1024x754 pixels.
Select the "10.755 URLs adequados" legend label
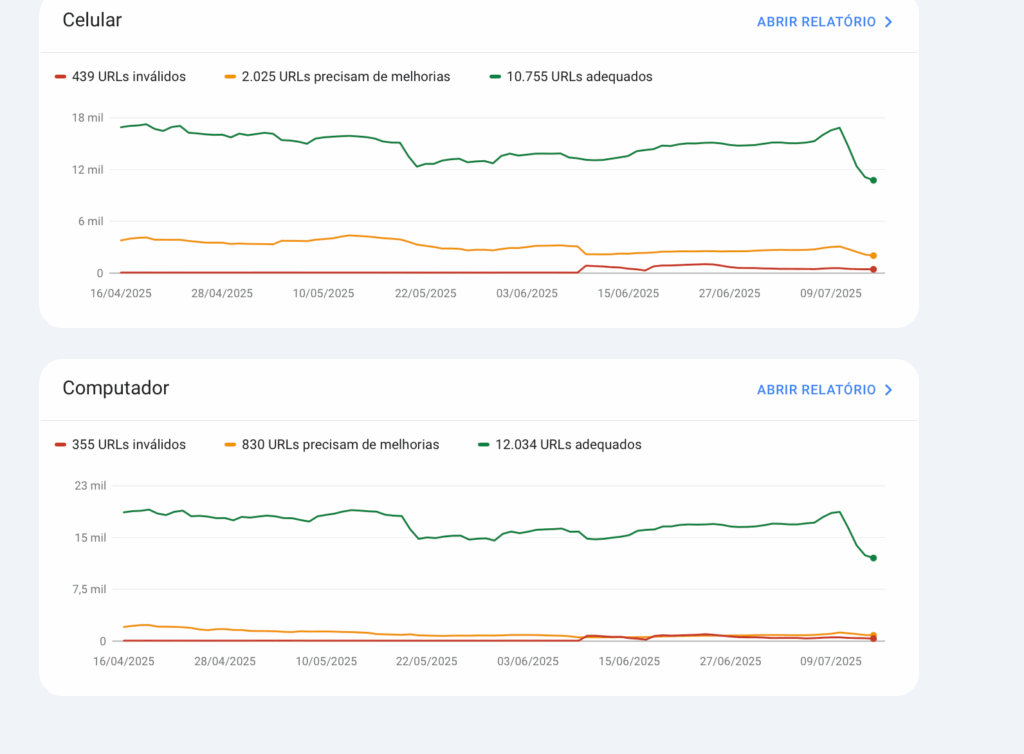click(579, 77)
